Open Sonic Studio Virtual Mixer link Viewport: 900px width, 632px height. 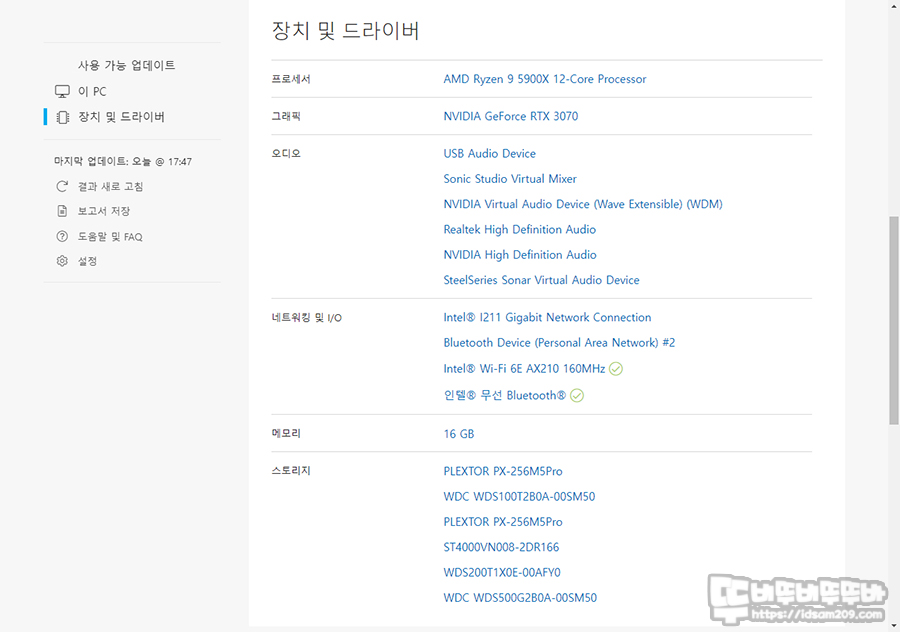(510, 179)
